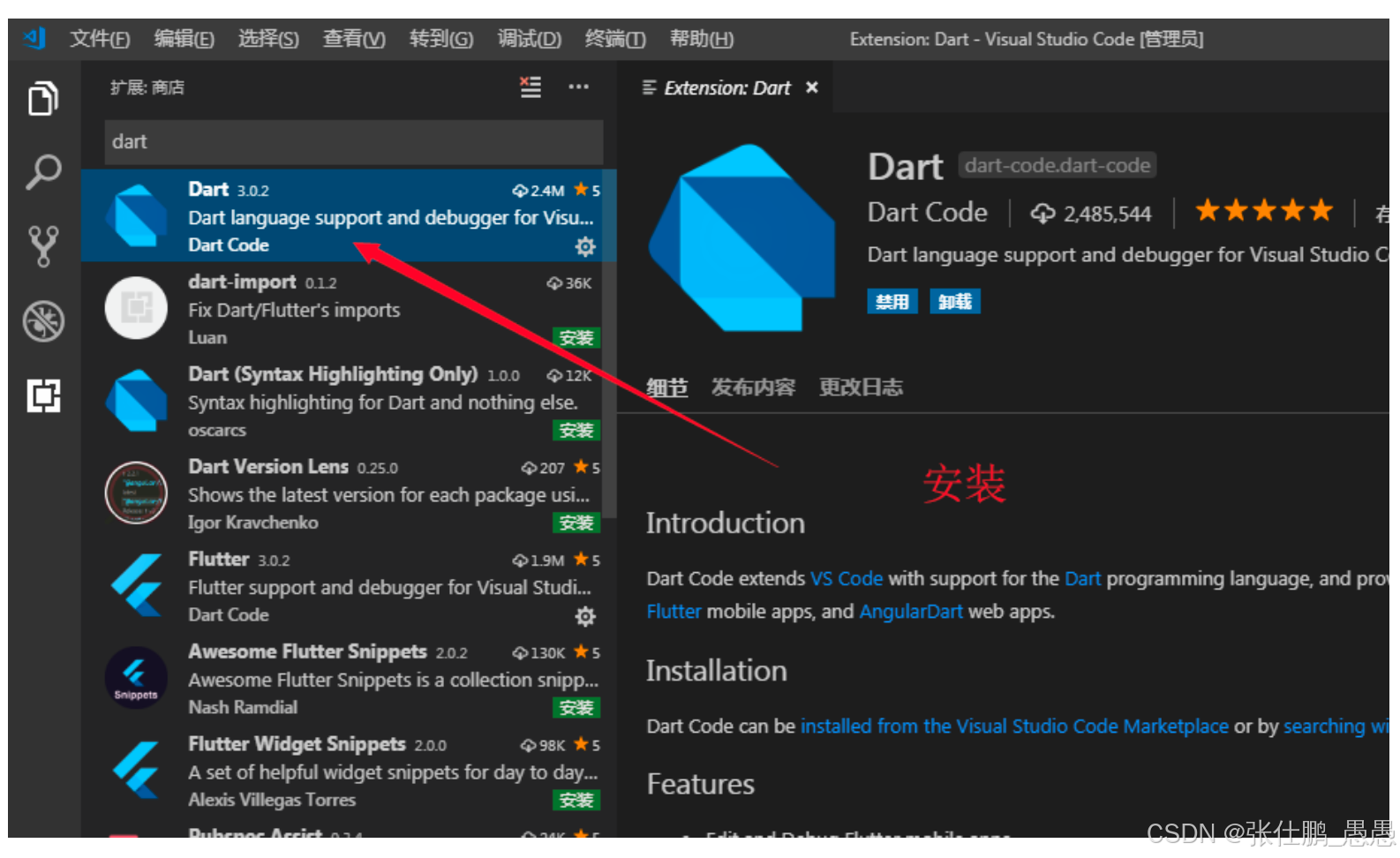Viewport: 1400px width, 858px height.
Task: Select the Dart 3.0.2 extension row
Action: [349, 215]
